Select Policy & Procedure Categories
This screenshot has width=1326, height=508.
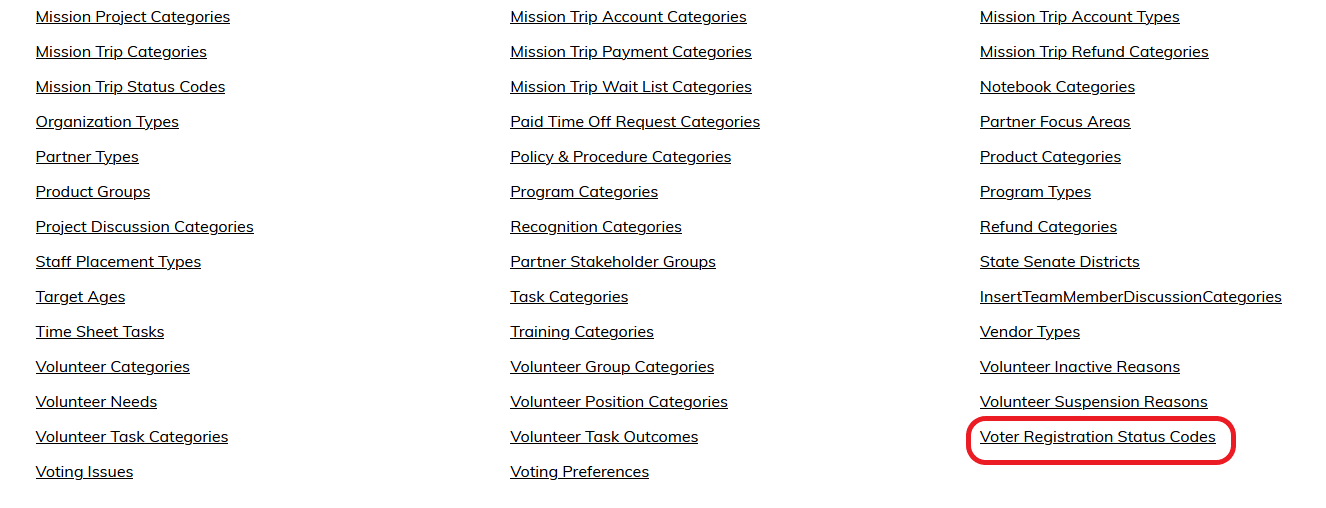pyautogui.click(x=620, y=157)
